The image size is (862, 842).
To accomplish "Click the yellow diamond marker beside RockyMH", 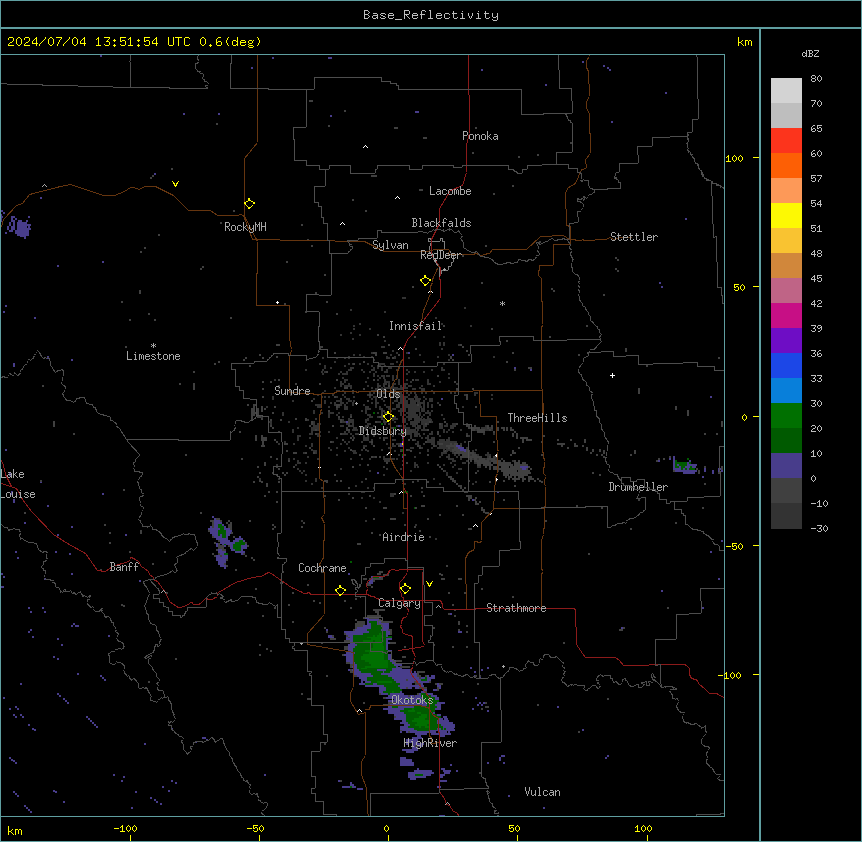I will 249,204.
